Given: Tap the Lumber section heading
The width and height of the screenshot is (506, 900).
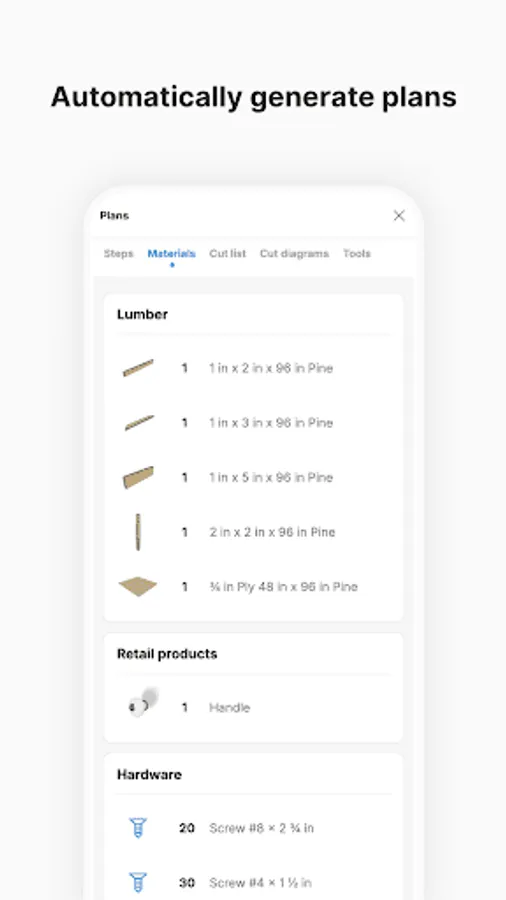Looking at the screenshot, I should (142, 315).
